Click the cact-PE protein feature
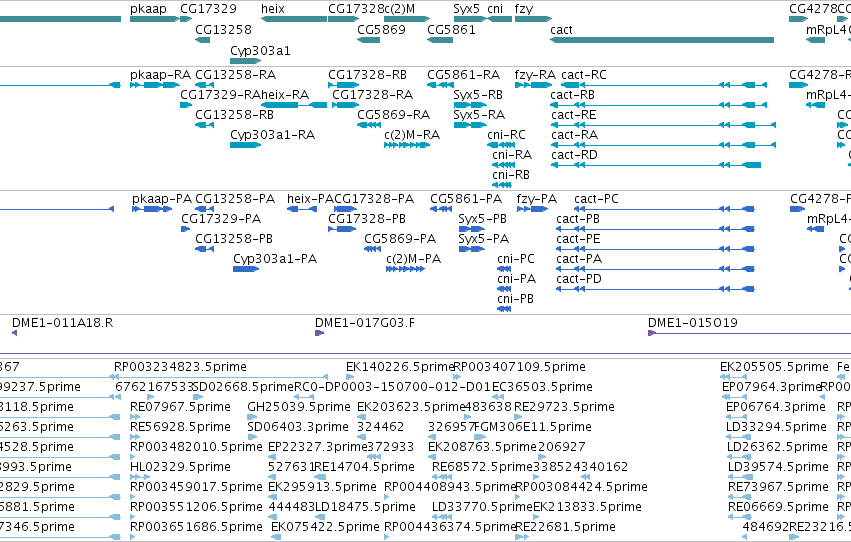Image resolution: width=851 pixels, height=542 pixels. coord(656,250)
